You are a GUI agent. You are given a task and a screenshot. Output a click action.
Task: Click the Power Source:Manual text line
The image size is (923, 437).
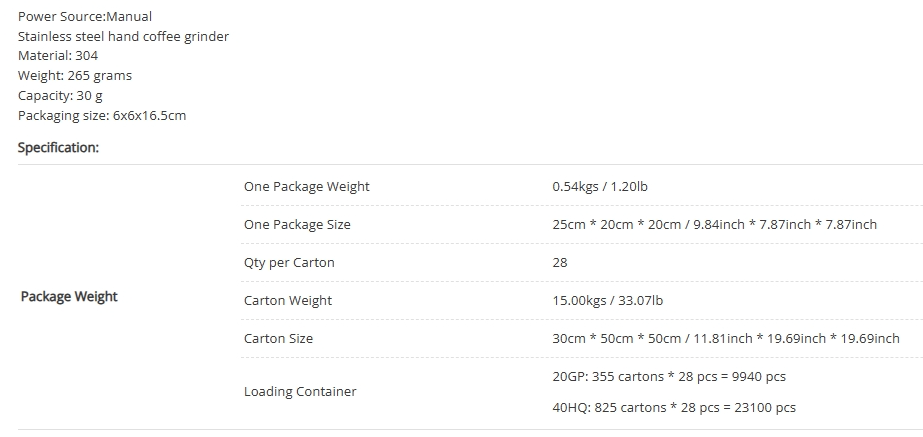coord(85,16)
